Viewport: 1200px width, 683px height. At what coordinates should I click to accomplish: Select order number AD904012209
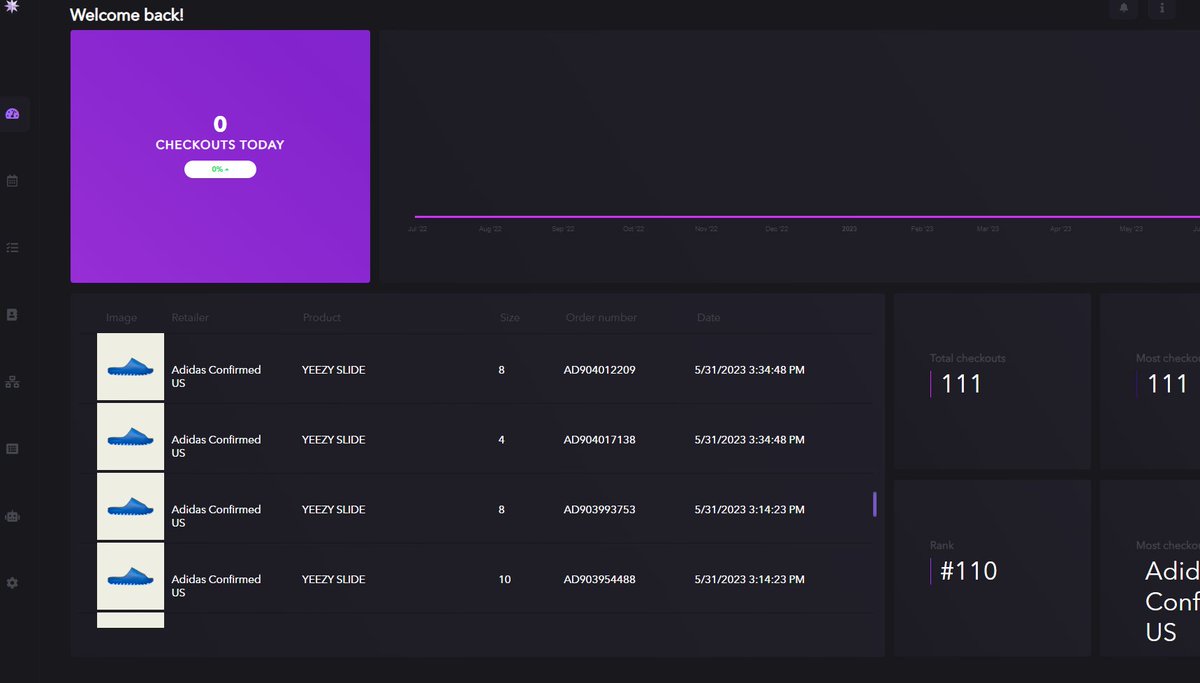(x=600, y=370)
